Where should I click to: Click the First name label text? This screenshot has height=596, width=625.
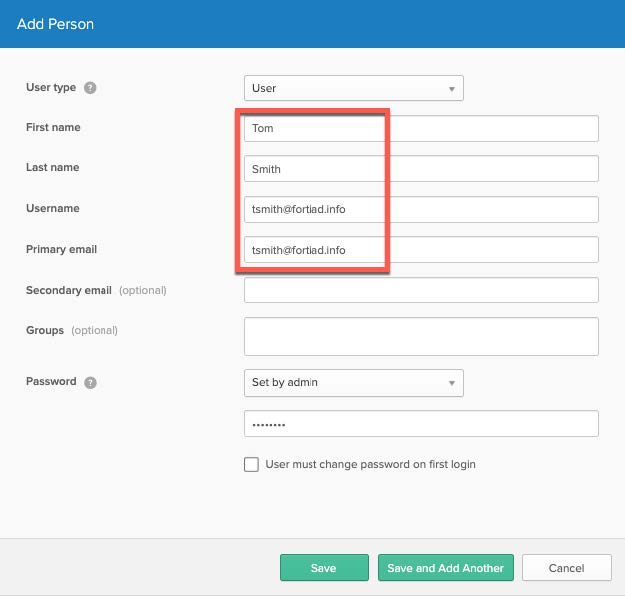[x=53, y=128]
